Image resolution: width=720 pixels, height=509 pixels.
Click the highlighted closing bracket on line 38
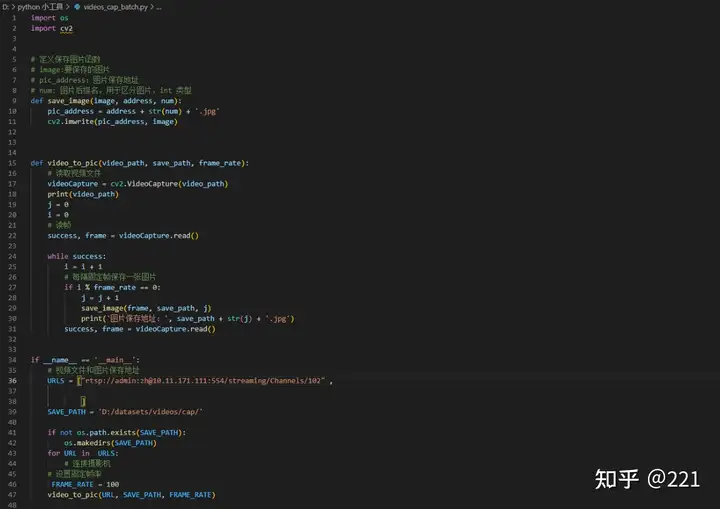click(83, 401)
